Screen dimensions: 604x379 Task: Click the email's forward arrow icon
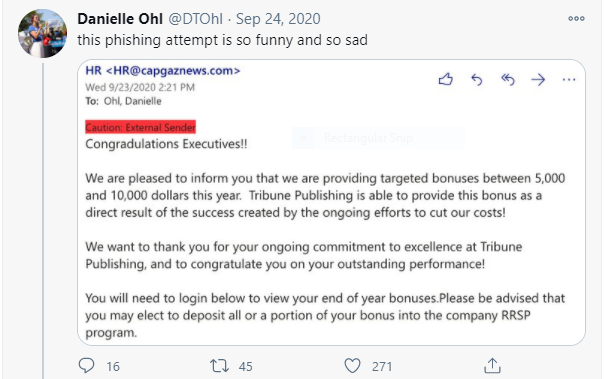click(538, 80)
